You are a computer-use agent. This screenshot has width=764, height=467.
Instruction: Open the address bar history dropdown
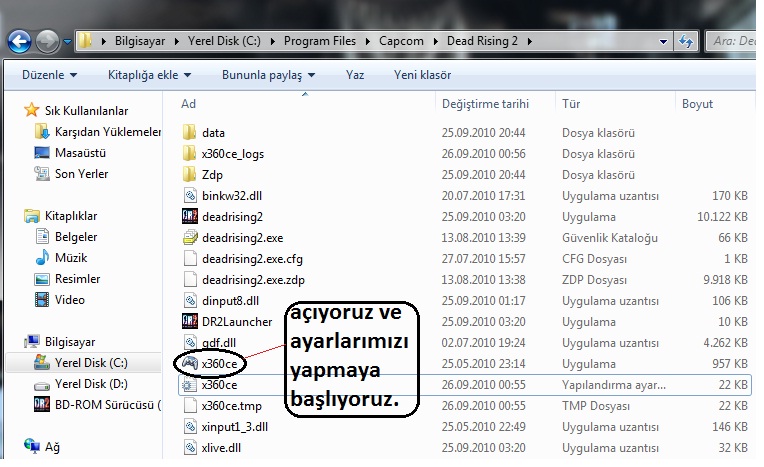pos(663,42)
